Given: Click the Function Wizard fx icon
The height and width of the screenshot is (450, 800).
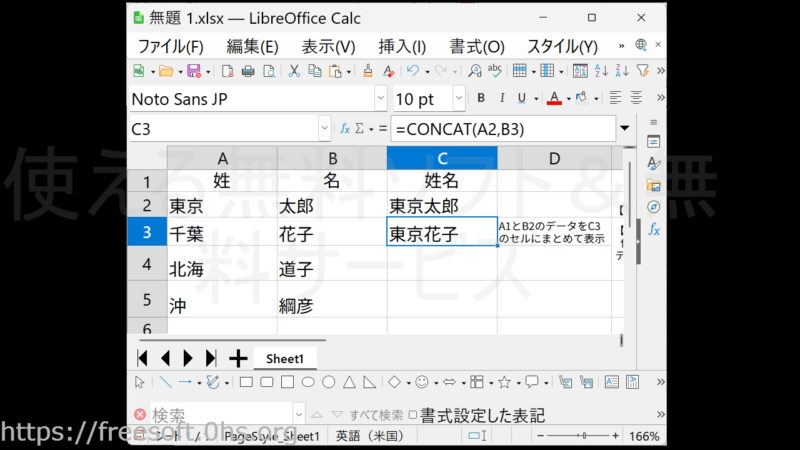Looking at the screenshot, I should [x=345, y=129].
